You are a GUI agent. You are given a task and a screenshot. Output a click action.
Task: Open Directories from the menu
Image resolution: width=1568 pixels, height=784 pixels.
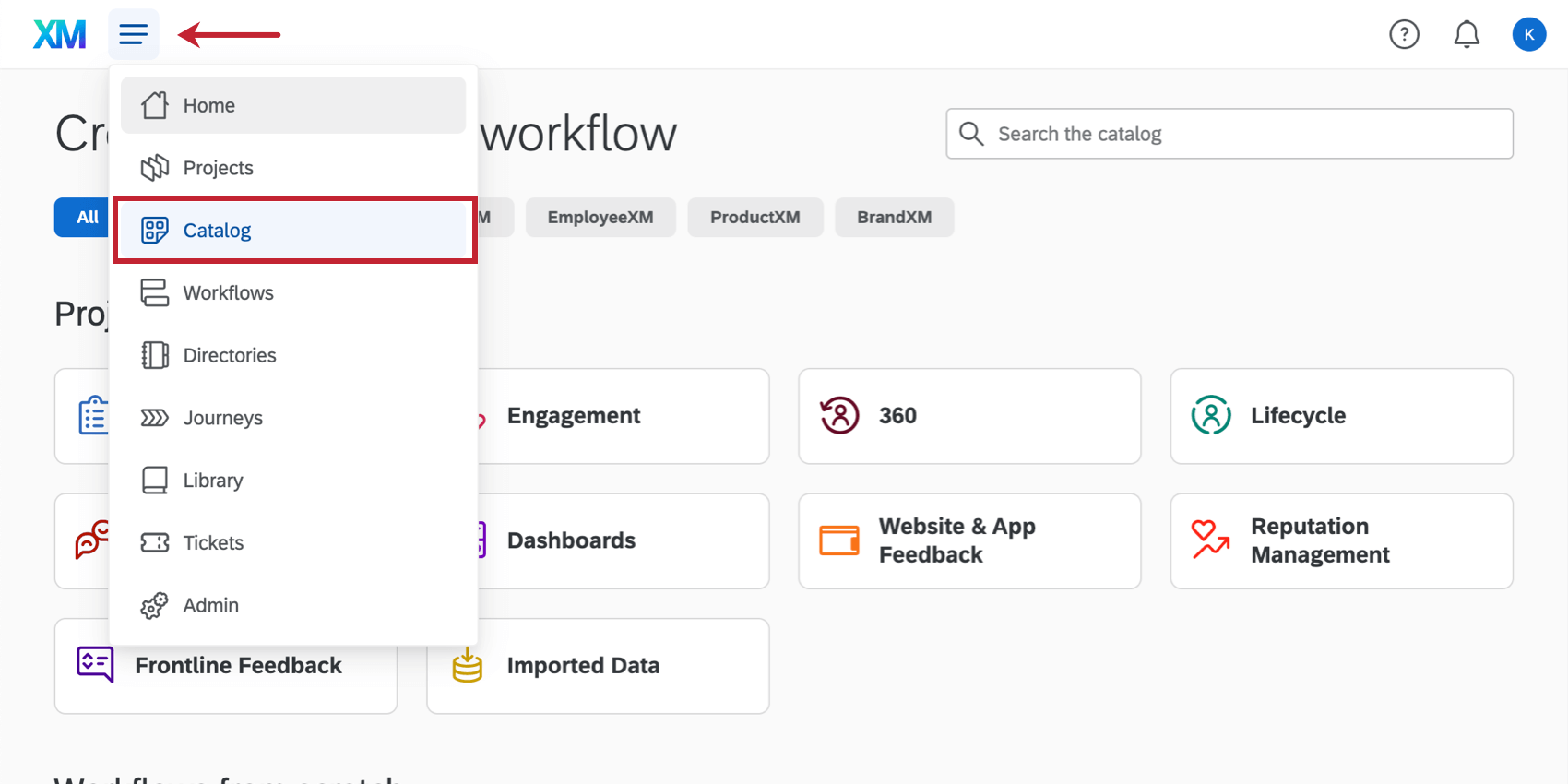tap(293, 355)
